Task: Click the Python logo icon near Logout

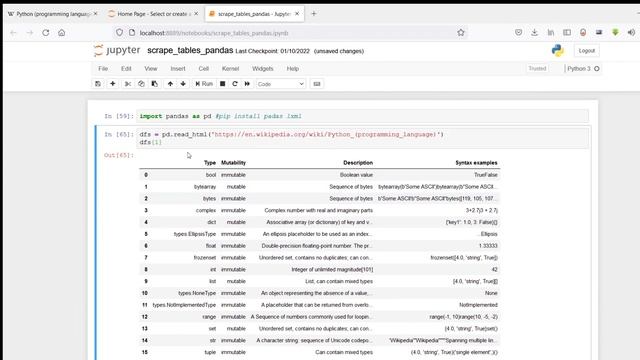Action: click(x=558, y=51)
